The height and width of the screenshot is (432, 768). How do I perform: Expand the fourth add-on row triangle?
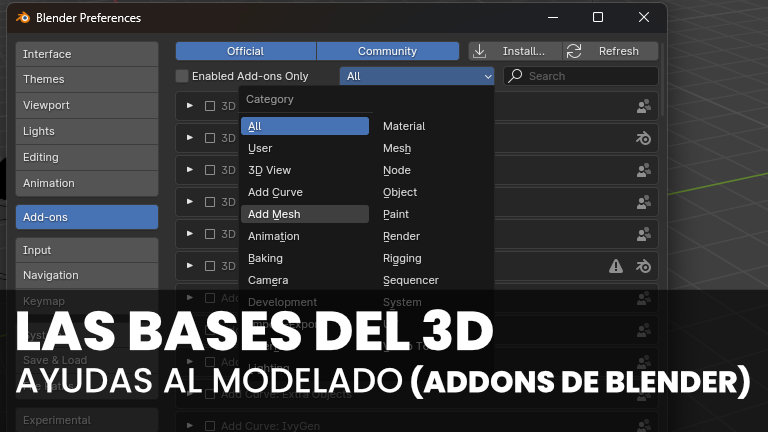tap(190, 202)
